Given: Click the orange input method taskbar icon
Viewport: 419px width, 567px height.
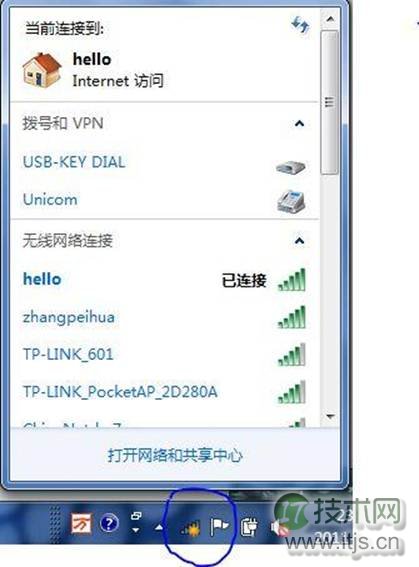Looking at the screenshot, I should point(81,523).
